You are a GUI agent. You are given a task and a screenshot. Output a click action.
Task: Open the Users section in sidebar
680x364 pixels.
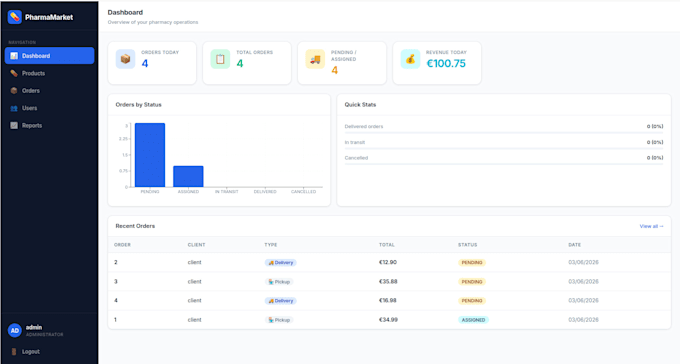point(49,108)
